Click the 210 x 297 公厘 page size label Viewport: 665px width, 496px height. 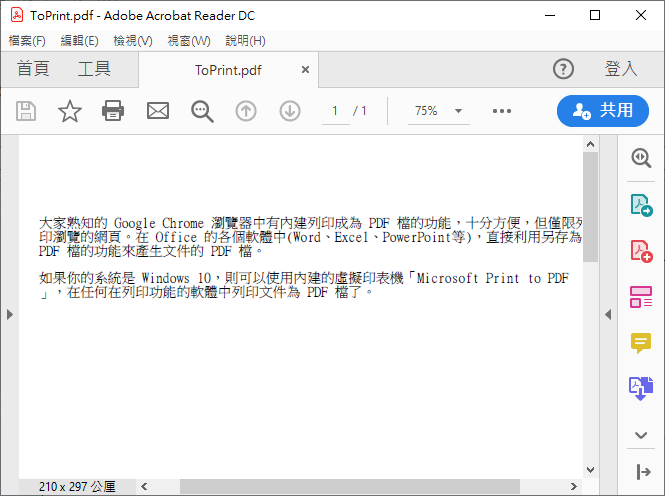77,486
